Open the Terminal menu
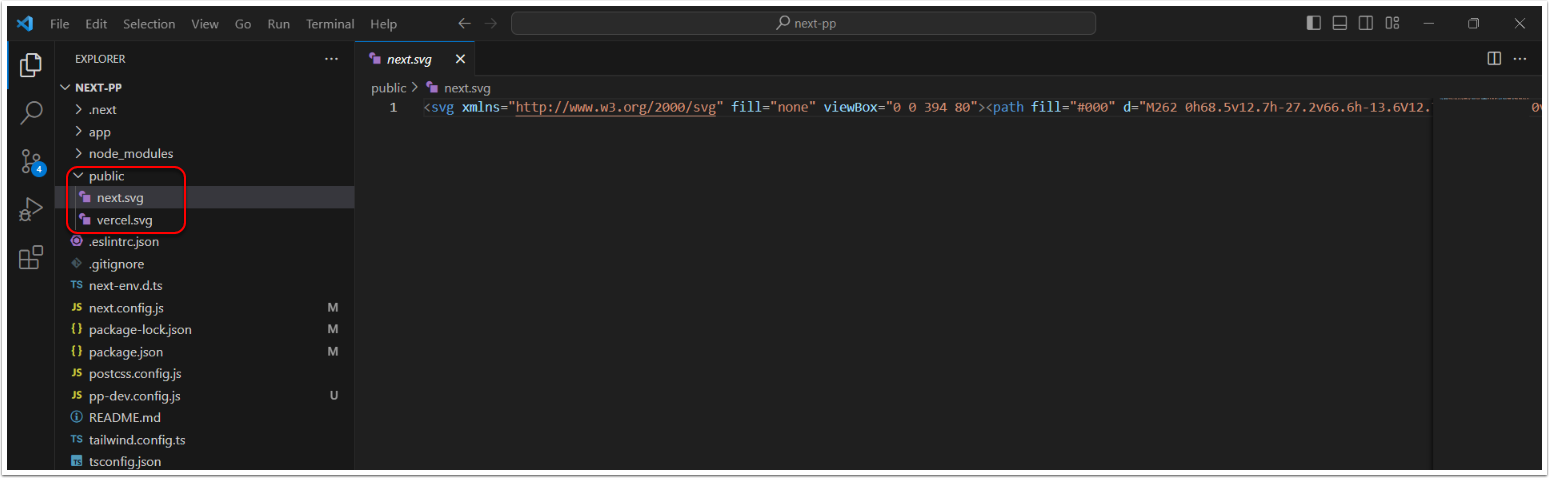The width and height of the screenshot is (1549, 478). (330, 24)
